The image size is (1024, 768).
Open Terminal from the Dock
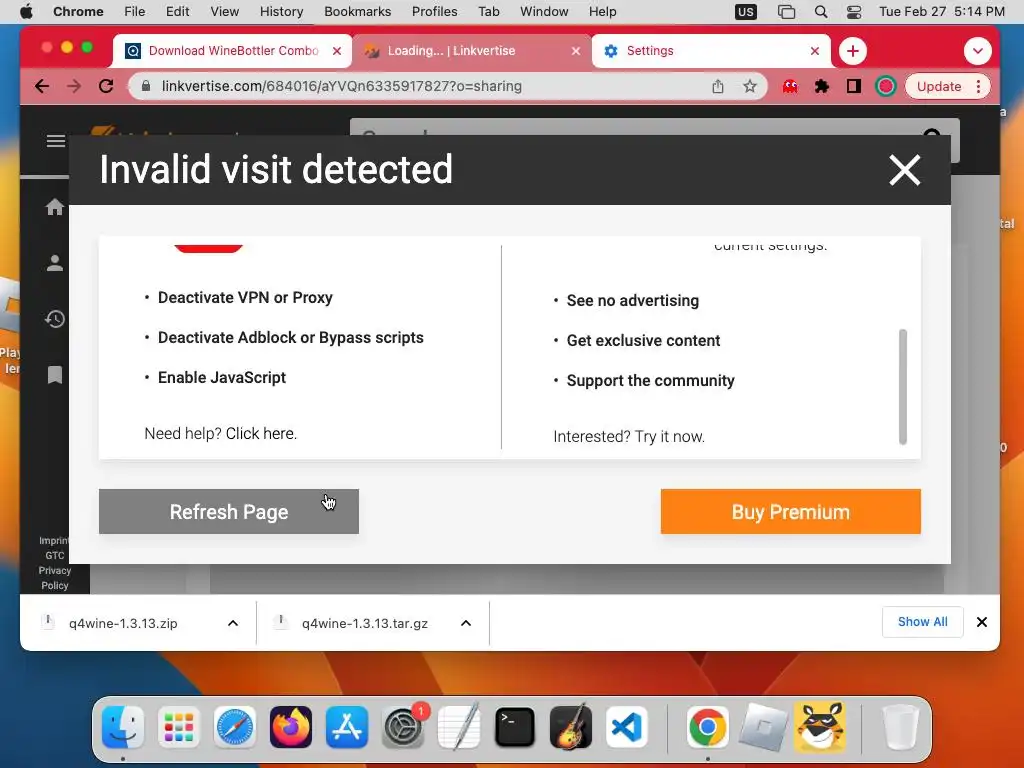pos(515,727)
